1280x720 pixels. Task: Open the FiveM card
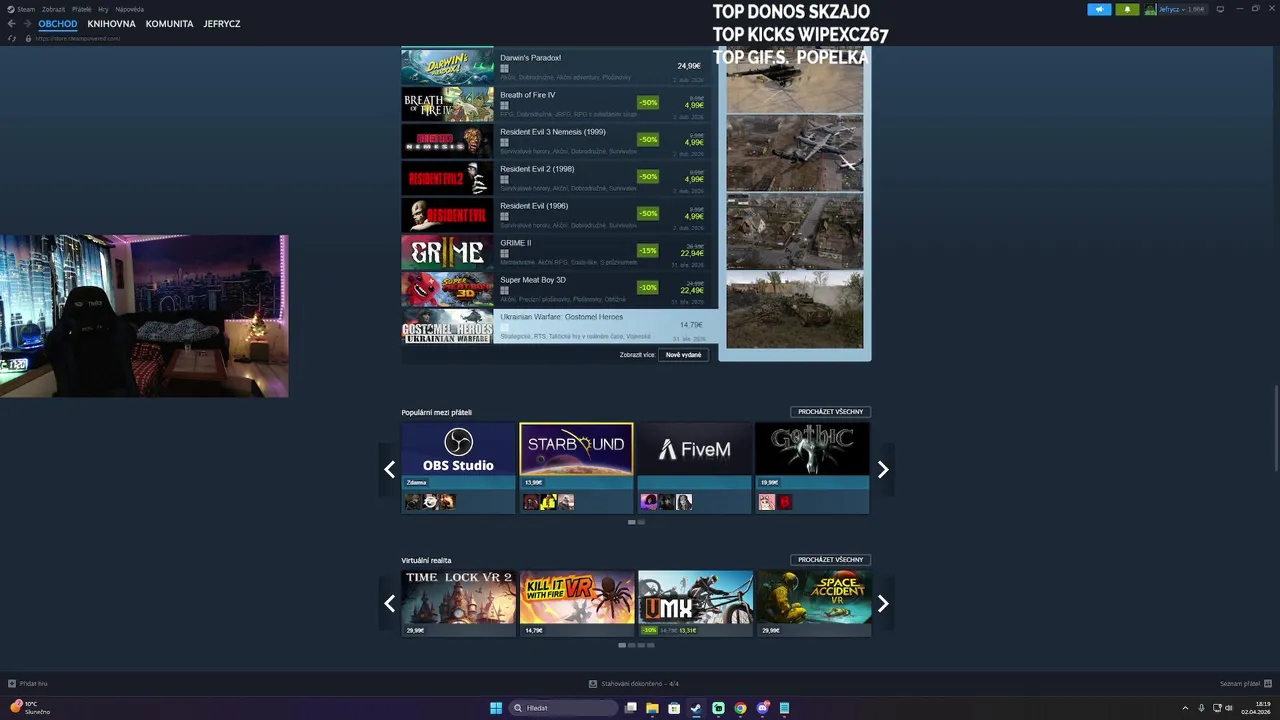tap(694, 468)
